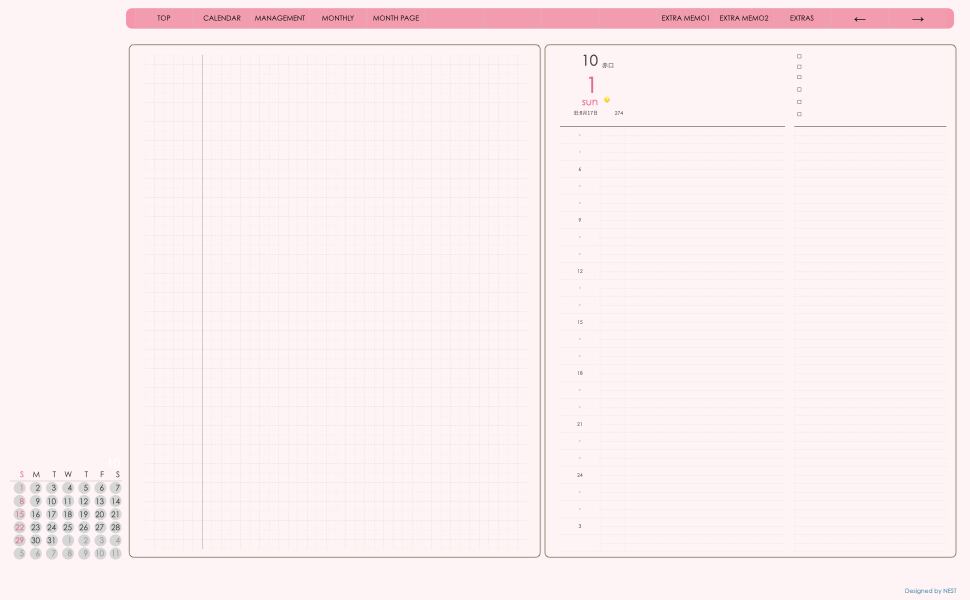Pick date 20 in the mini calendar
The height and width of the screenshot is (600, 970).
click(100, 514)
